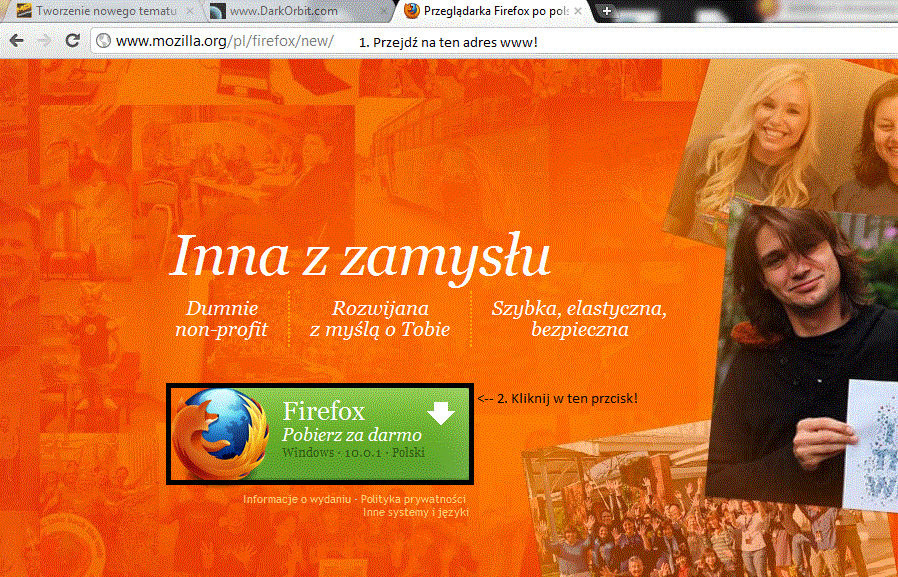
Task: Click the Szybka, elastyczna, bezpieczna text
Action: pos(579,319)
